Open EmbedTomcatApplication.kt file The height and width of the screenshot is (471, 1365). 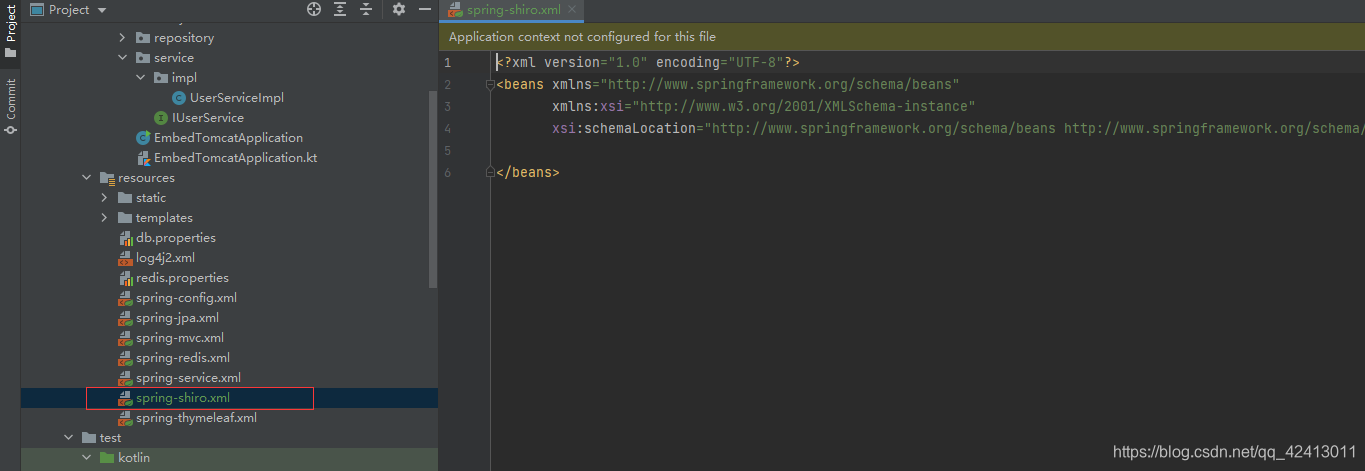coord(236,157)
